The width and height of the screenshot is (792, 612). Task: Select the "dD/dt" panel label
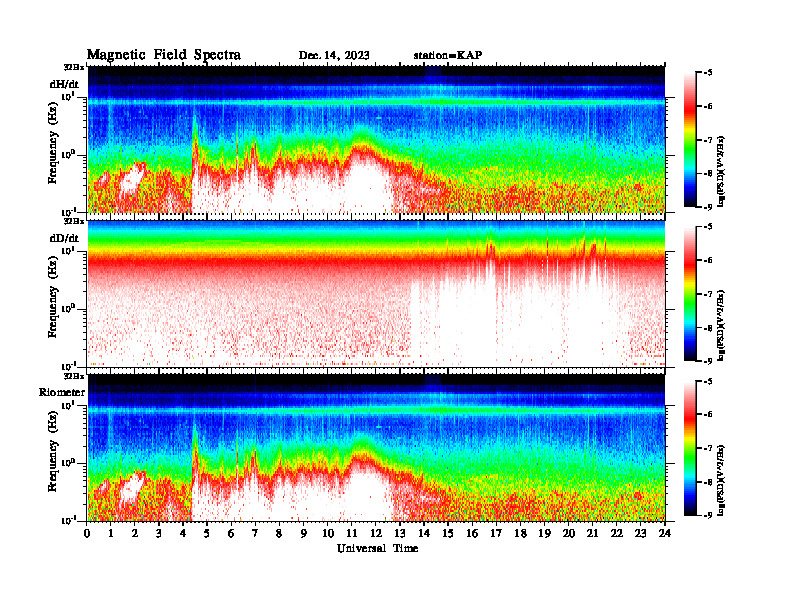pos(64,238)
